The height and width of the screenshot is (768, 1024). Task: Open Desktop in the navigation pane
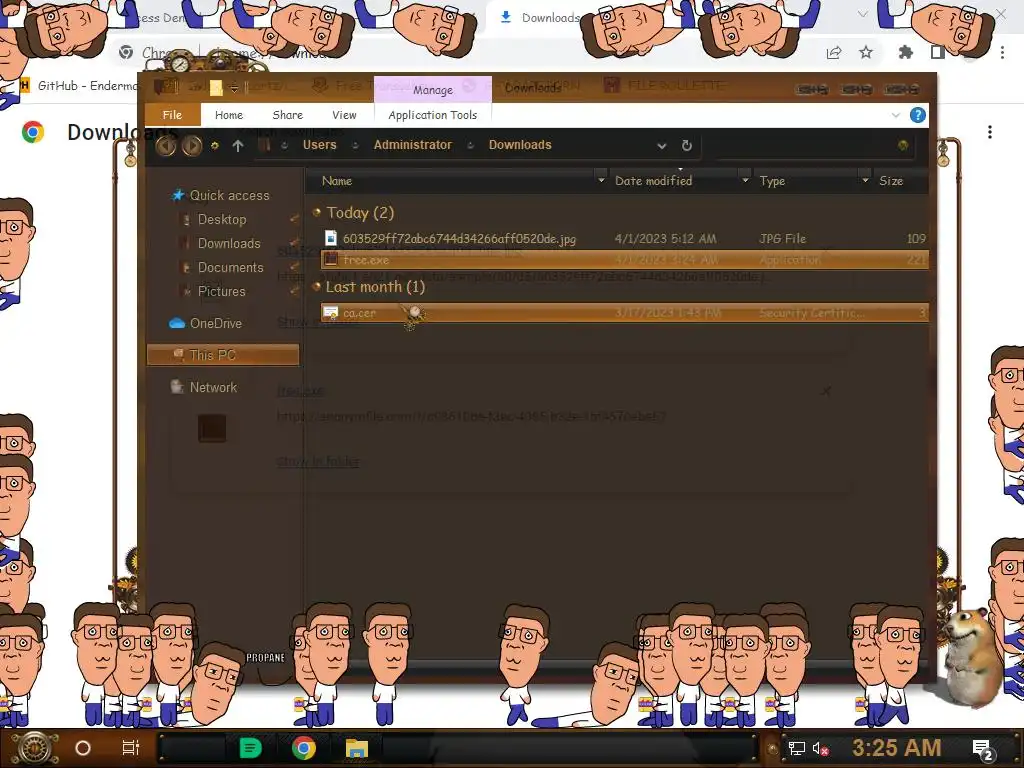coord(222,219)
